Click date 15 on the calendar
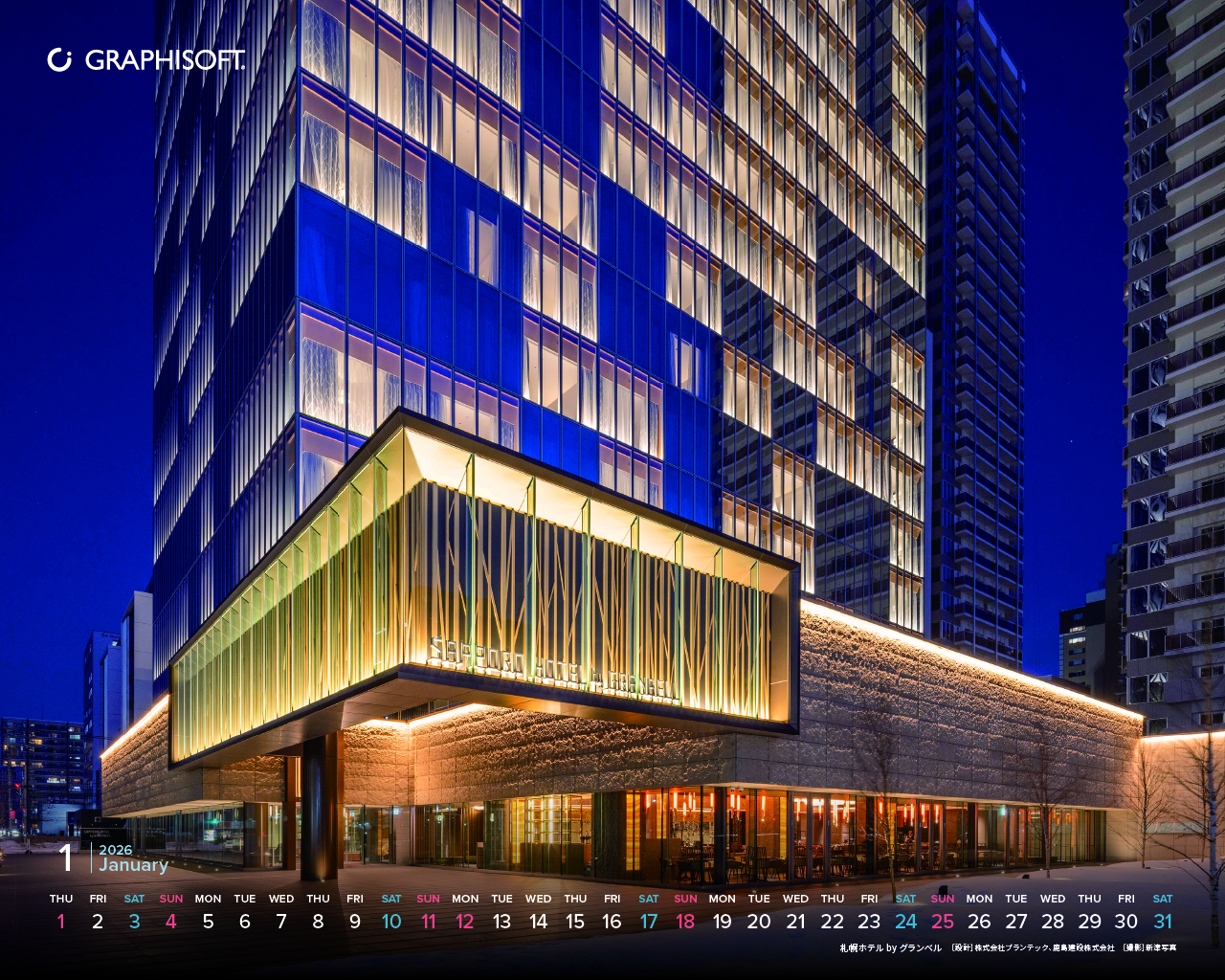This screenshot has height=980, width=1225. [575, 922]
